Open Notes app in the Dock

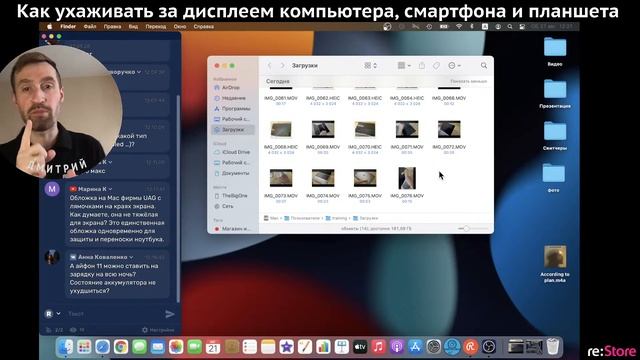pos(268,347)
